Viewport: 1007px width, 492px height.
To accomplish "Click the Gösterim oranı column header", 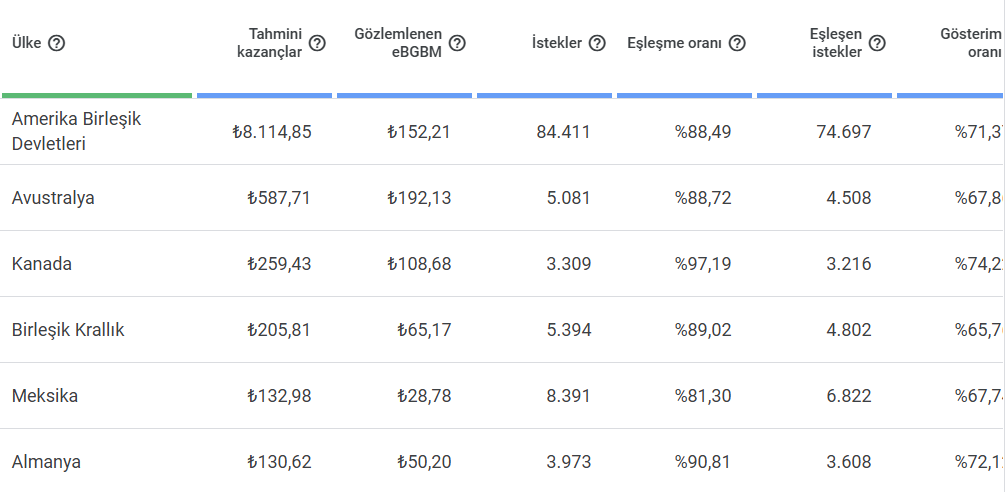I will tap(971, 44).
